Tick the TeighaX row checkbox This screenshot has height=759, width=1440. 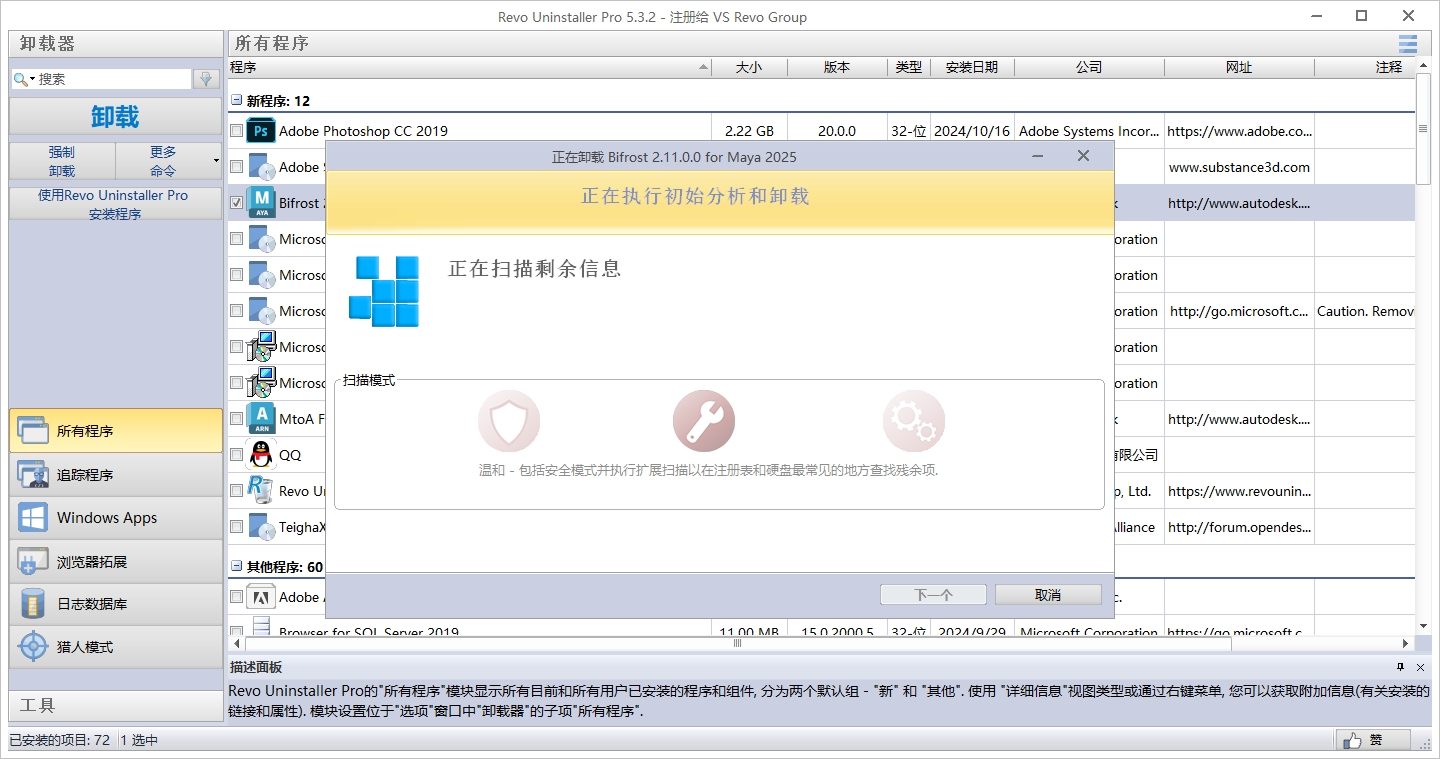click(236, 527)
